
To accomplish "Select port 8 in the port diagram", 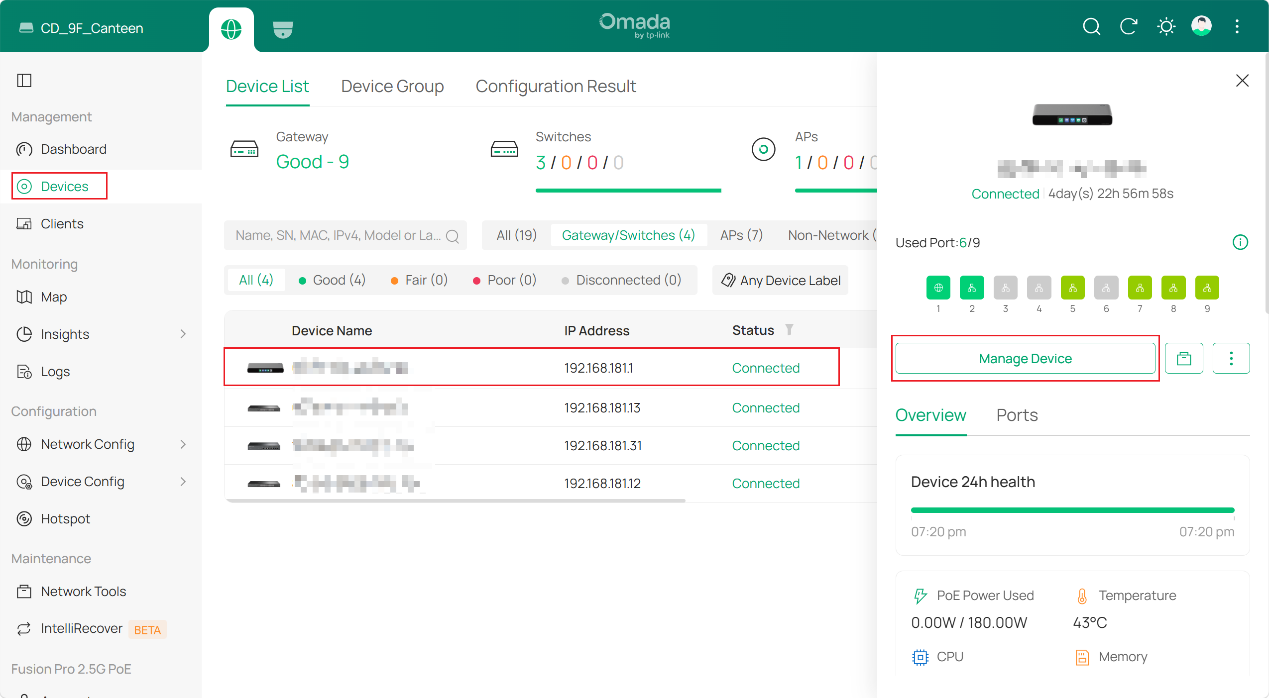I will 1174,288.
